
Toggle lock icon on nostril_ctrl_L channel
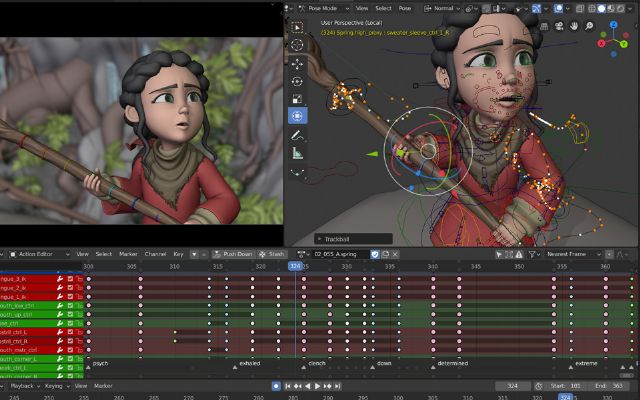(79, 332)
